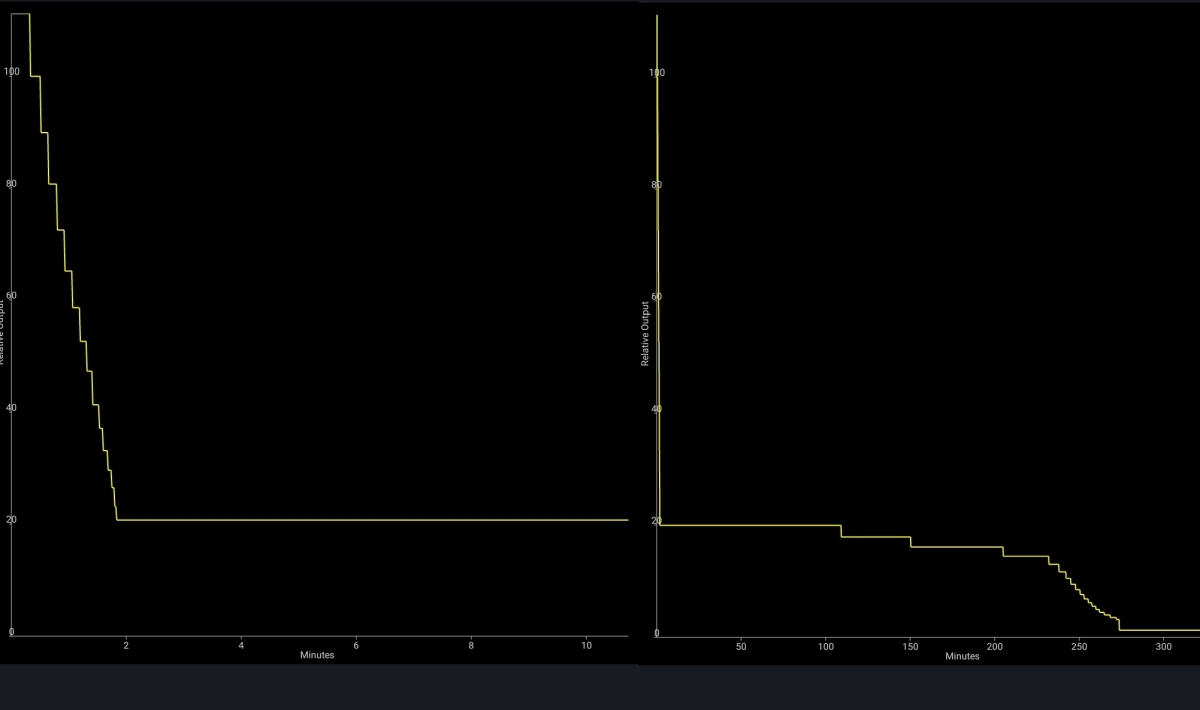Image resolution: width=1200 pixels, height=710 pixels.
Task: Click the 300 minutes label on the right chart
Action: pyautogui.click(x=1164, y=647)
